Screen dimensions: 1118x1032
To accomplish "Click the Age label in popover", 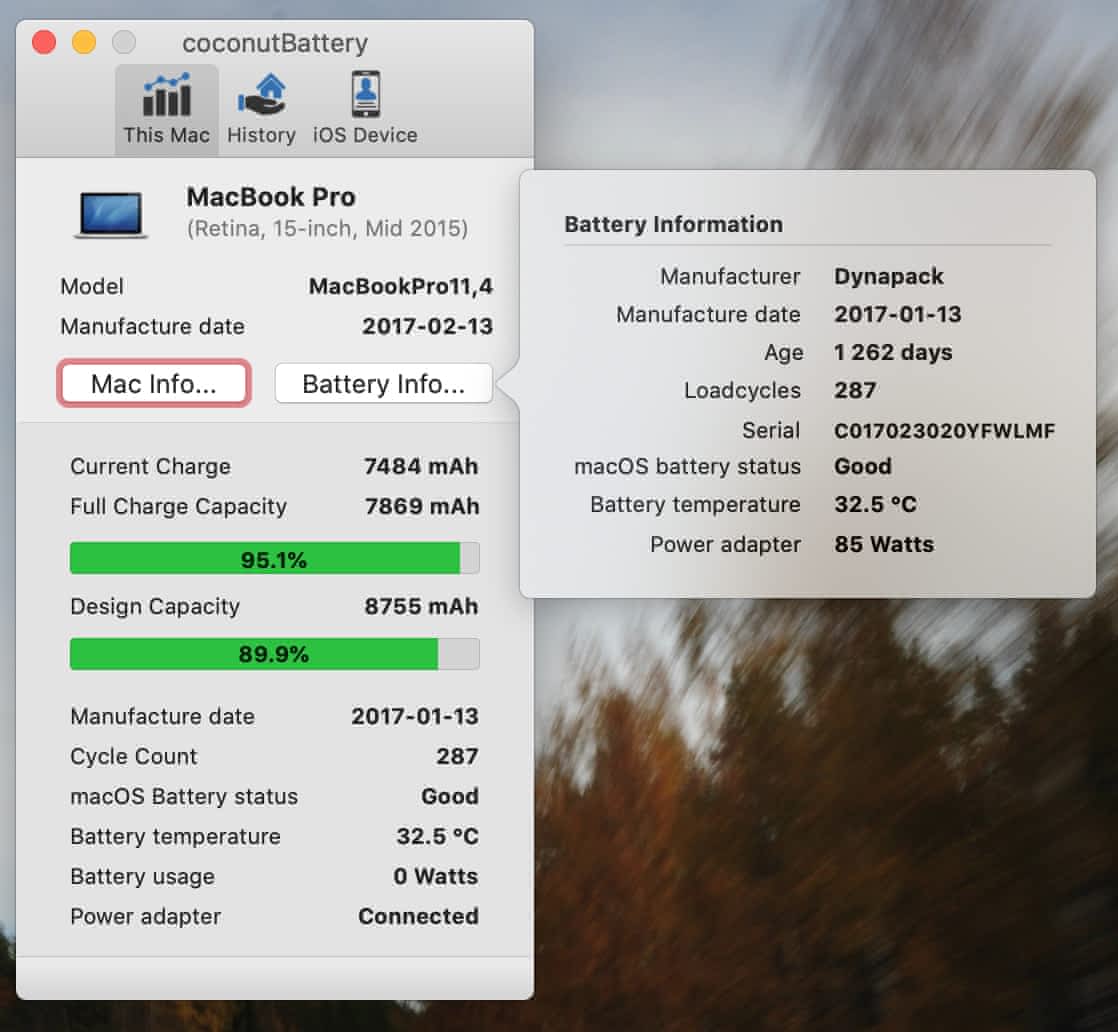I will (x=784, y=353).
